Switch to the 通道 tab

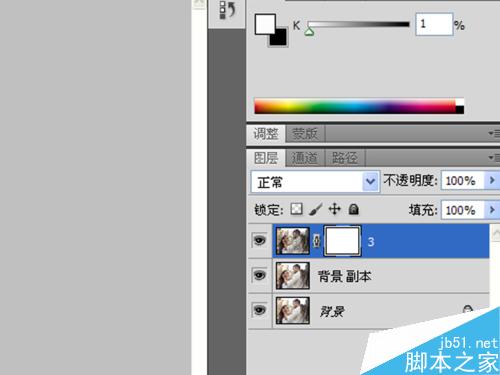coord(305,158)
